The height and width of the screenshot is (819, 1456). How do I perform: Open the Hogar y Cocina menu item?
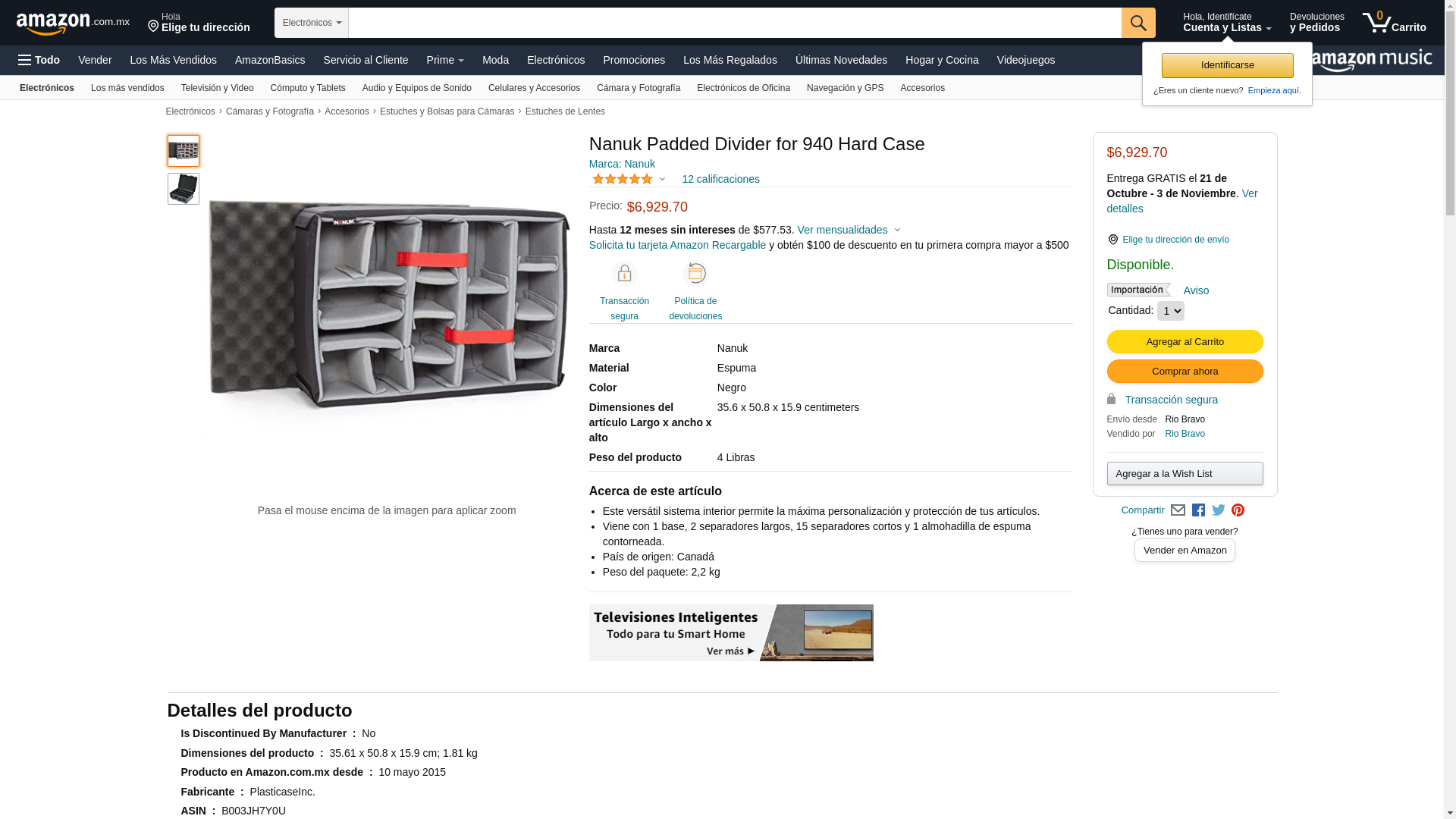tap(941, 60)
